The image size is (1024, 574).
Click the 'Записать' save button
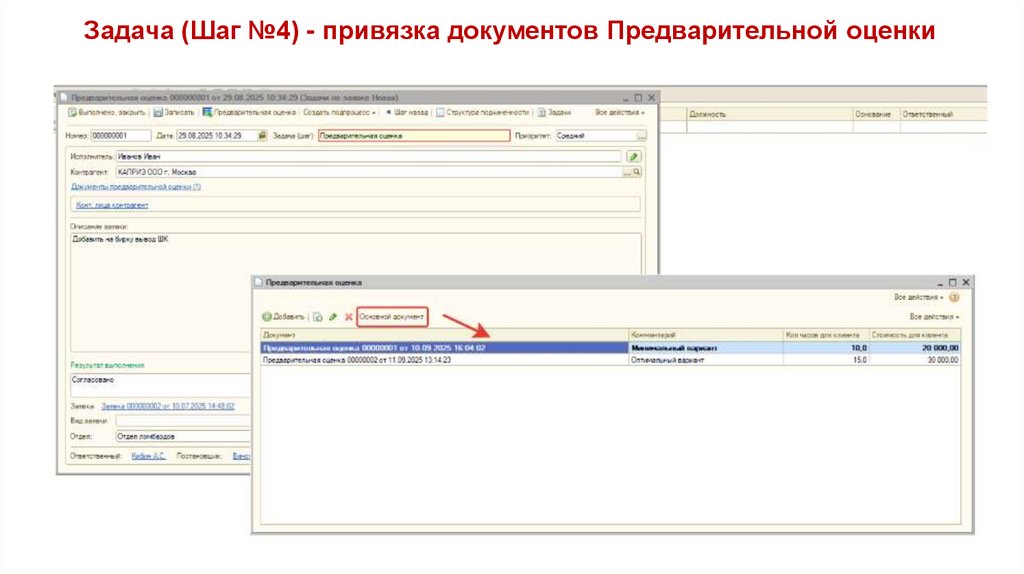(x=174, y=113)
